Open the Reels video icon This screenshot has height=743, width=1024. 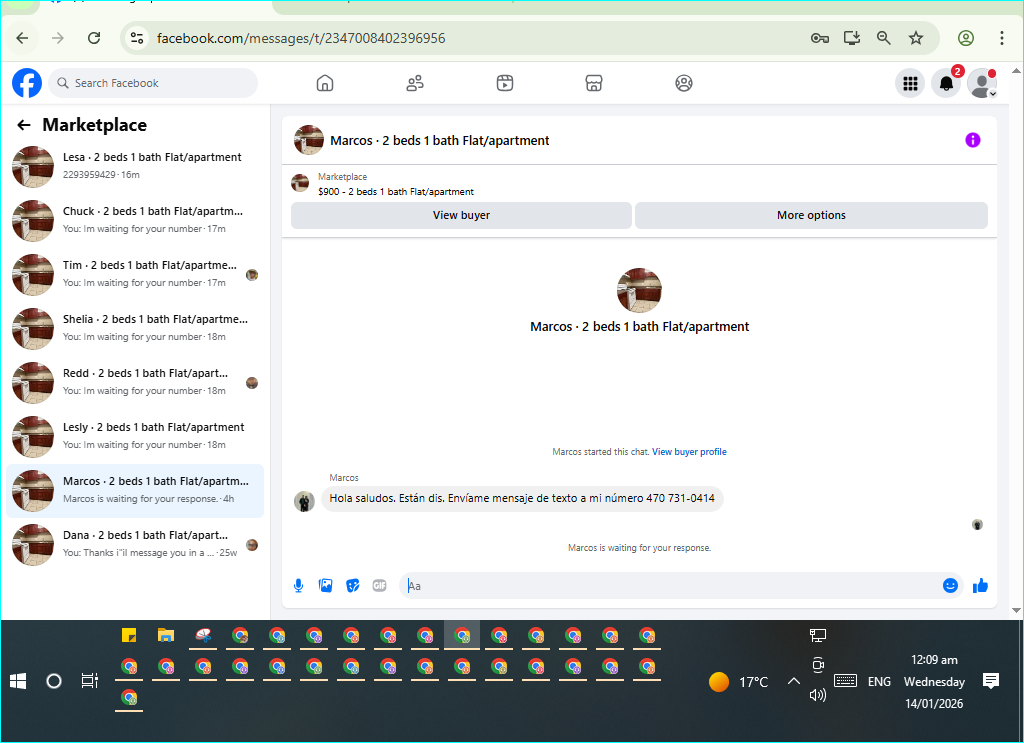(x=505, y=83)
